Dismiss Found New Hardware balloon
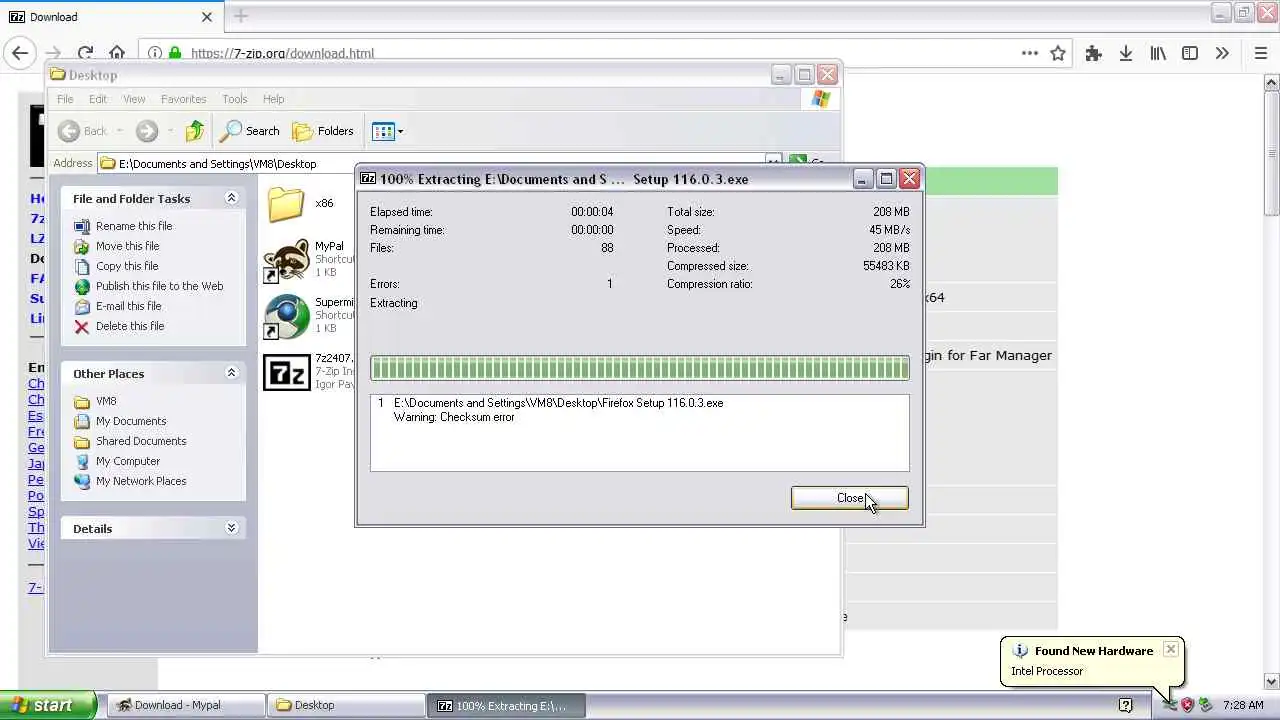Viewport: 1280px width, 720px height. pyautogui.click(x=1170, y=649)
